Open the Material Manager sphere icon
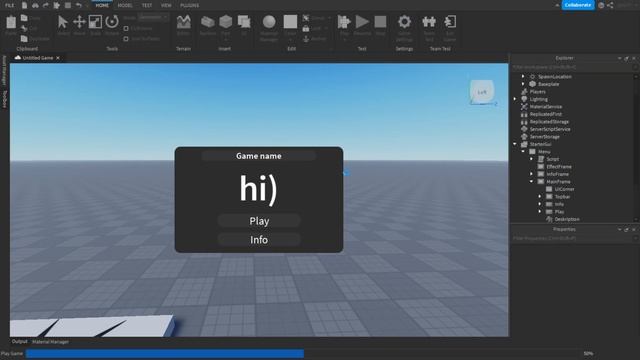This screenshot has width=640, height=360. 269,22
